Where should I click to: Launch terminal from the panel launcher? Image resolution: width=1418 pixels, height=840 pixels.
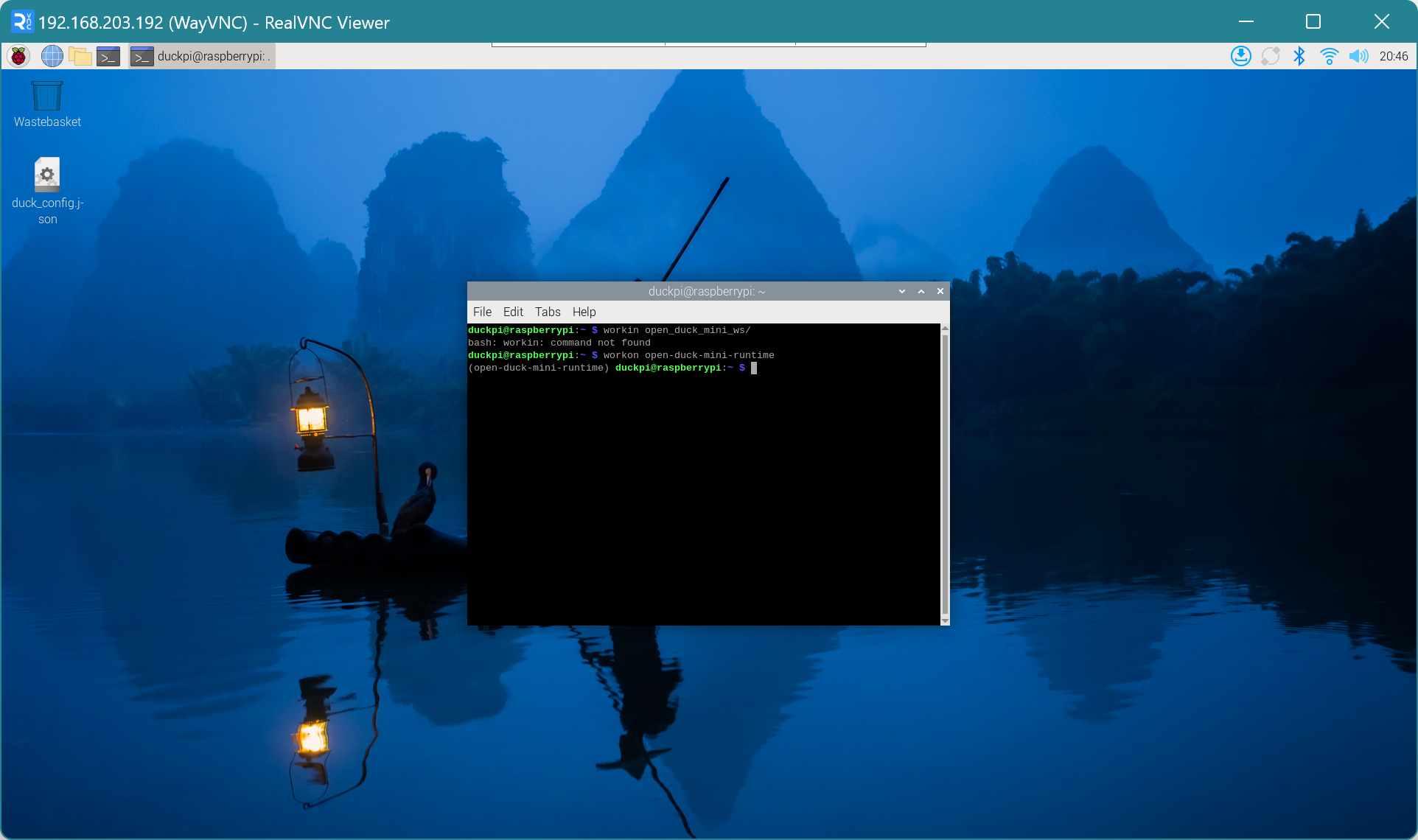[x=108, y=56]
